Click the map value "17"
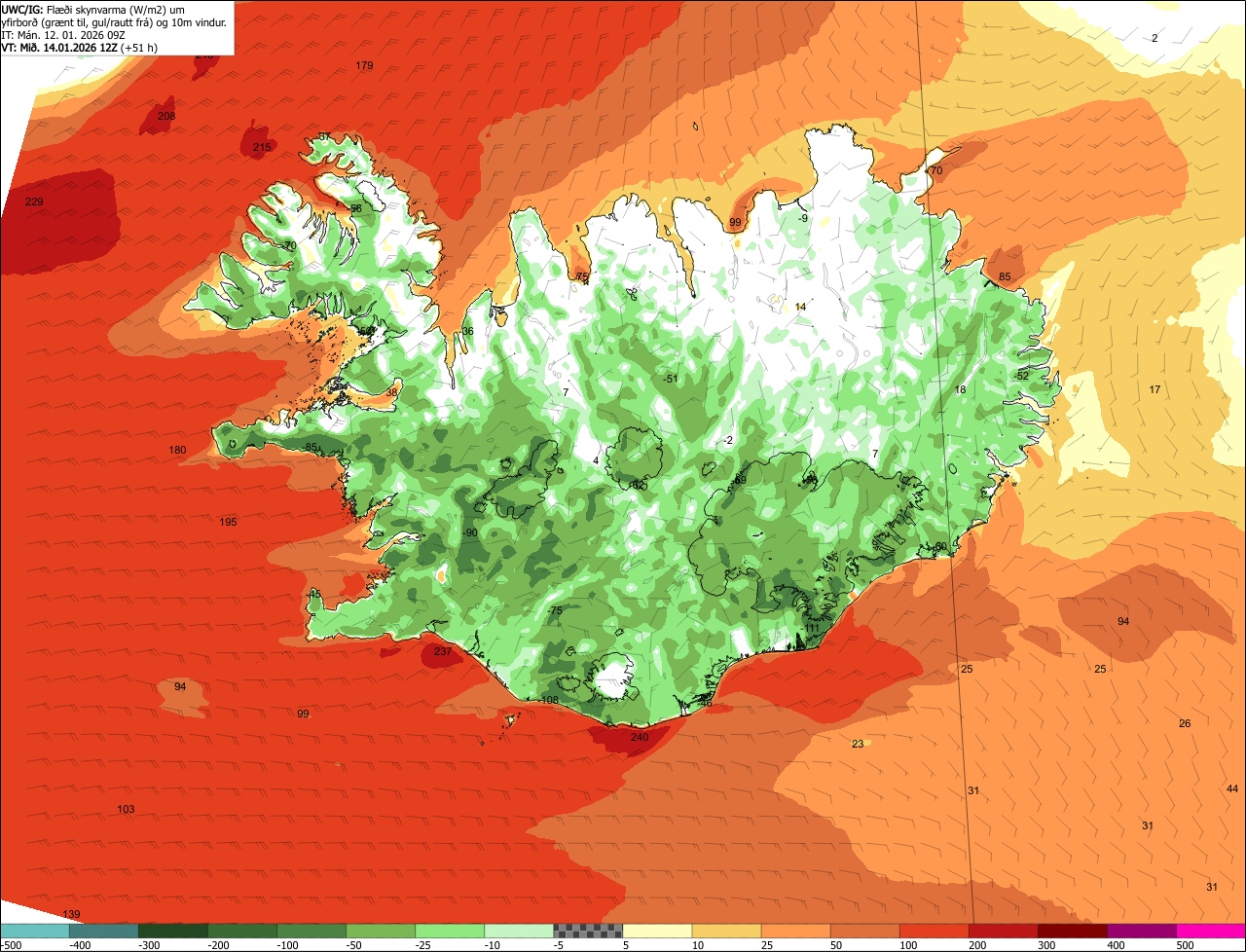Image resolution: width=1246 pixels, height=952 pixels. pyautogui.click(x=1154, y=390)
